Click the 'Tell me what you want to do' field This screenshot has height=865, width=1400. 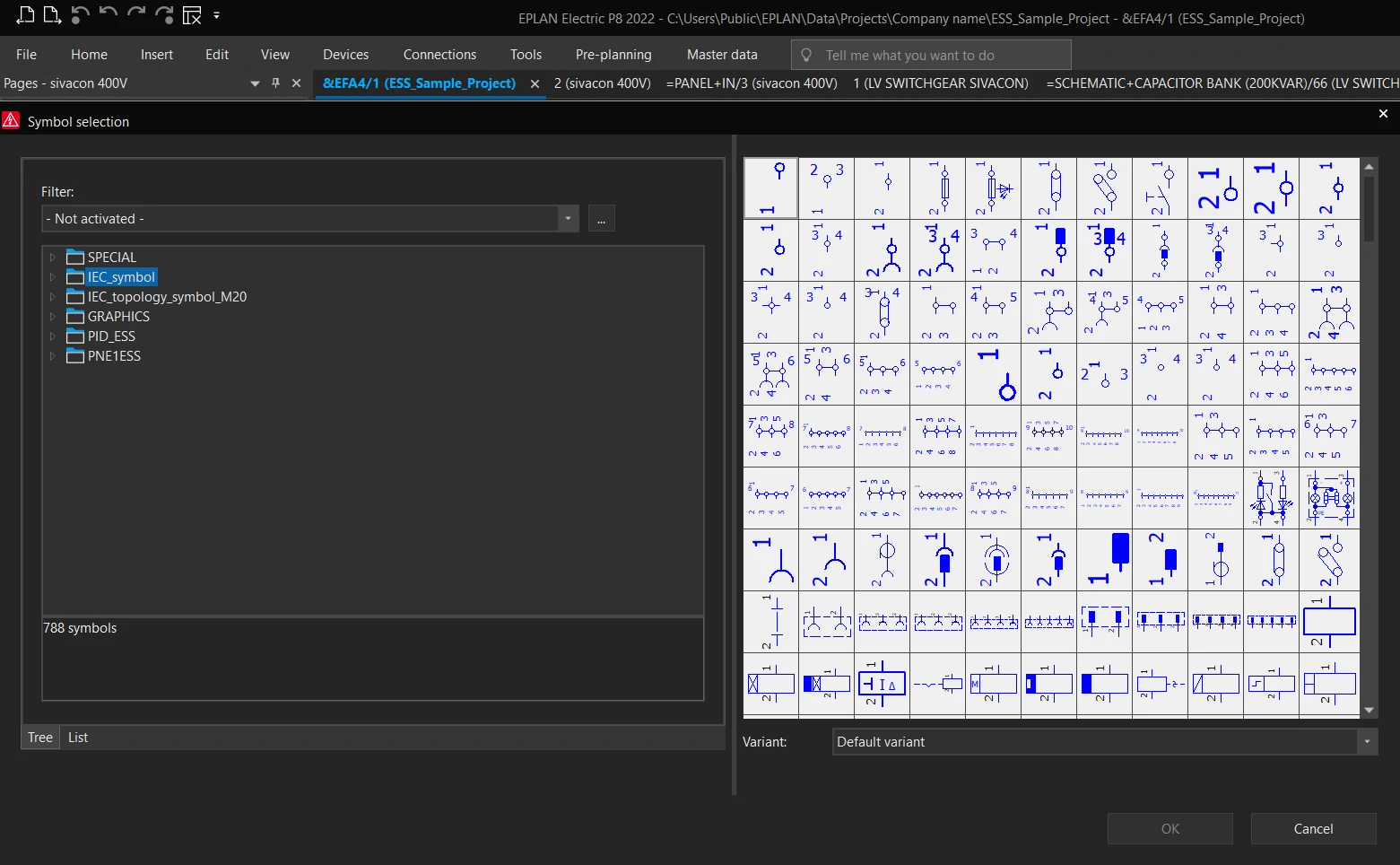(931, 55)
